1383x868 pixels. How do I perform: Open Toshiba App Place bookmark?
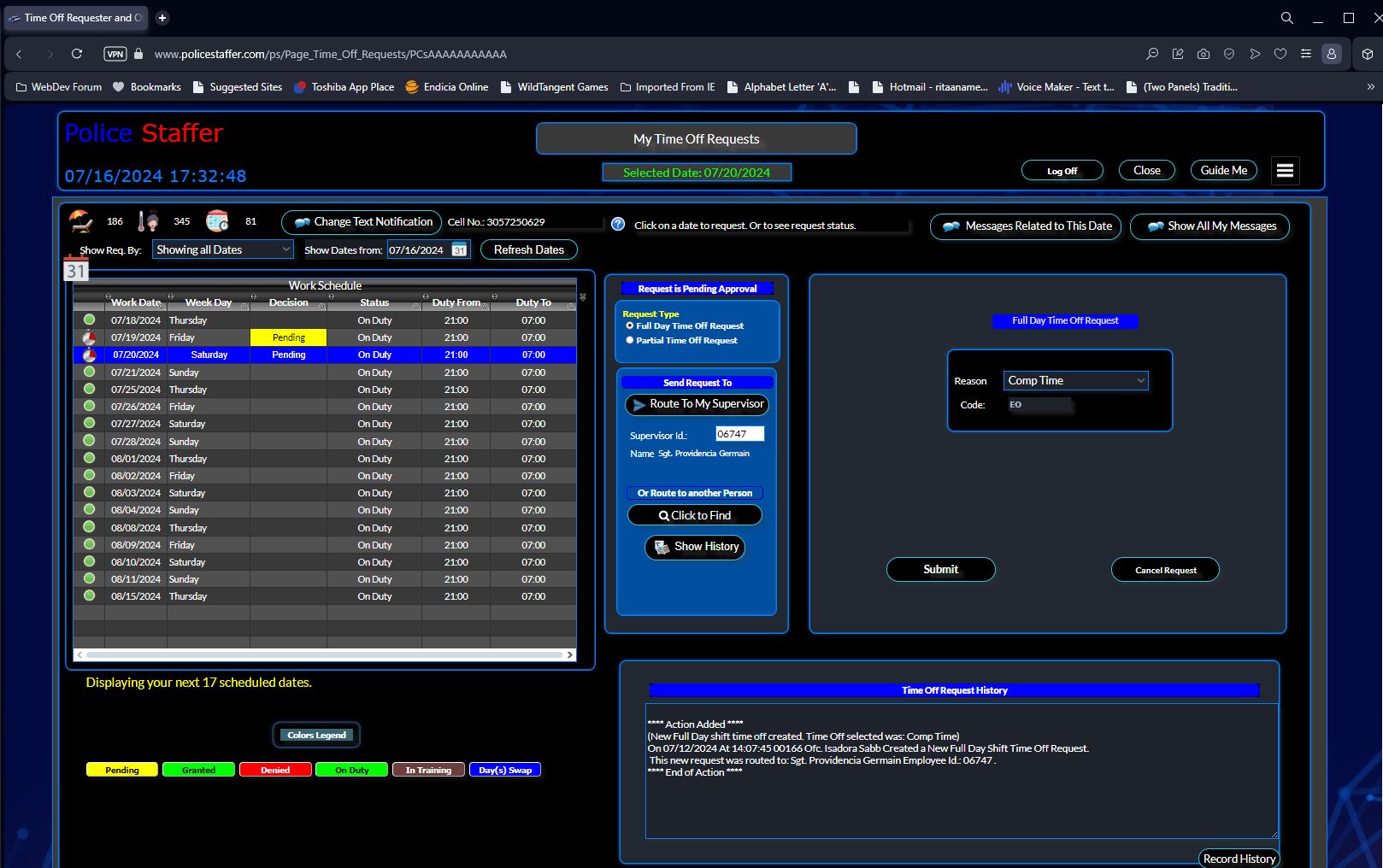coord(344,87)
